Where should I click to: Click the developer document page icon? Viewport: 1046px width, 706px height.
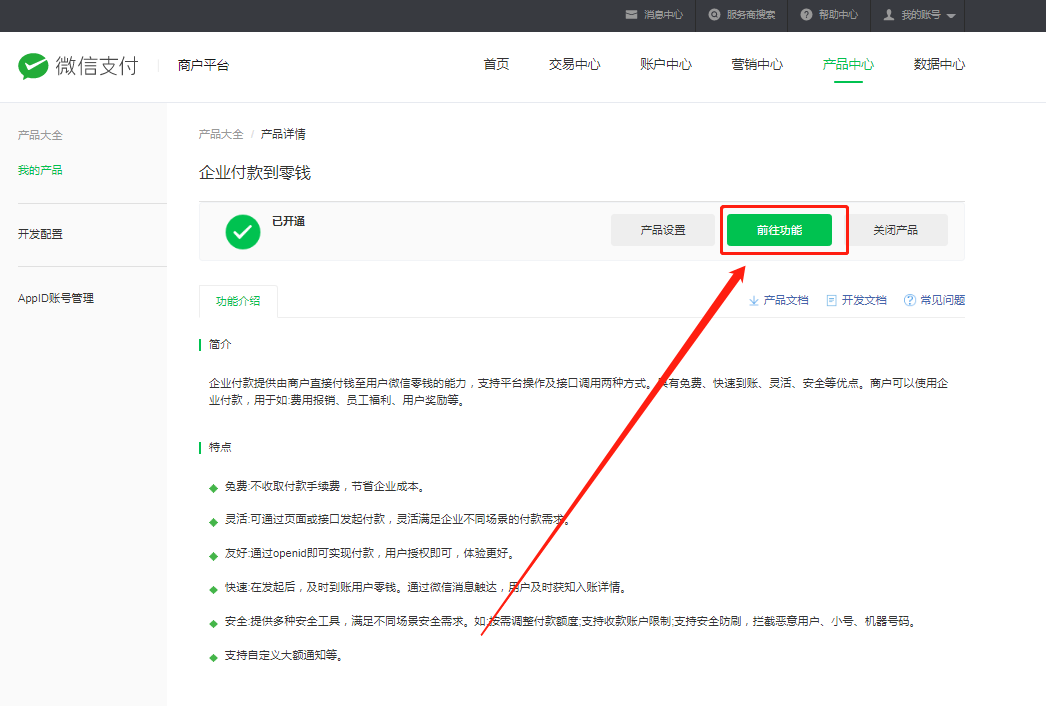(x=831, y=301)
